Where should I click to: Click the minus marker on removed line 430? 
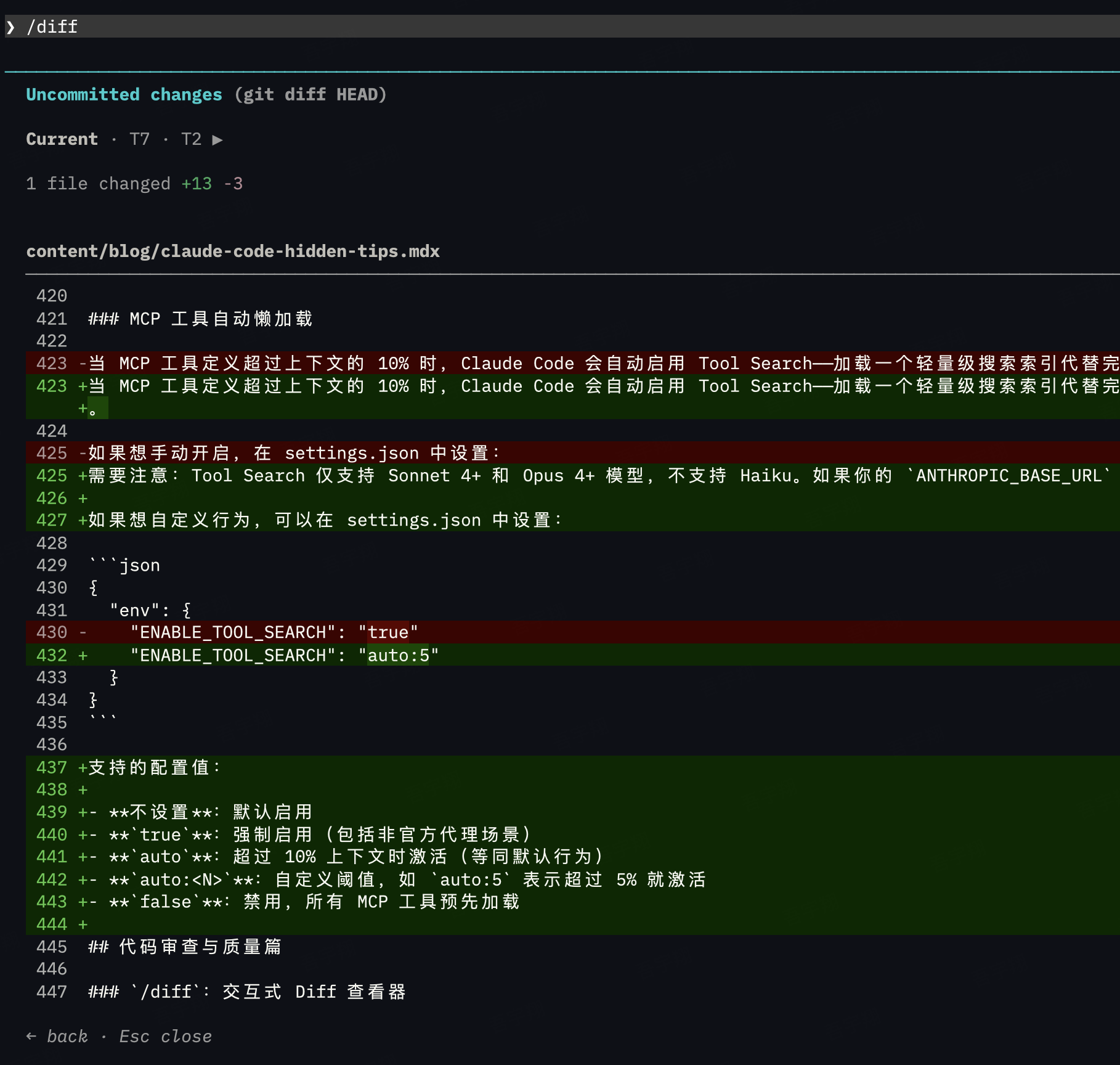(83, 632)
